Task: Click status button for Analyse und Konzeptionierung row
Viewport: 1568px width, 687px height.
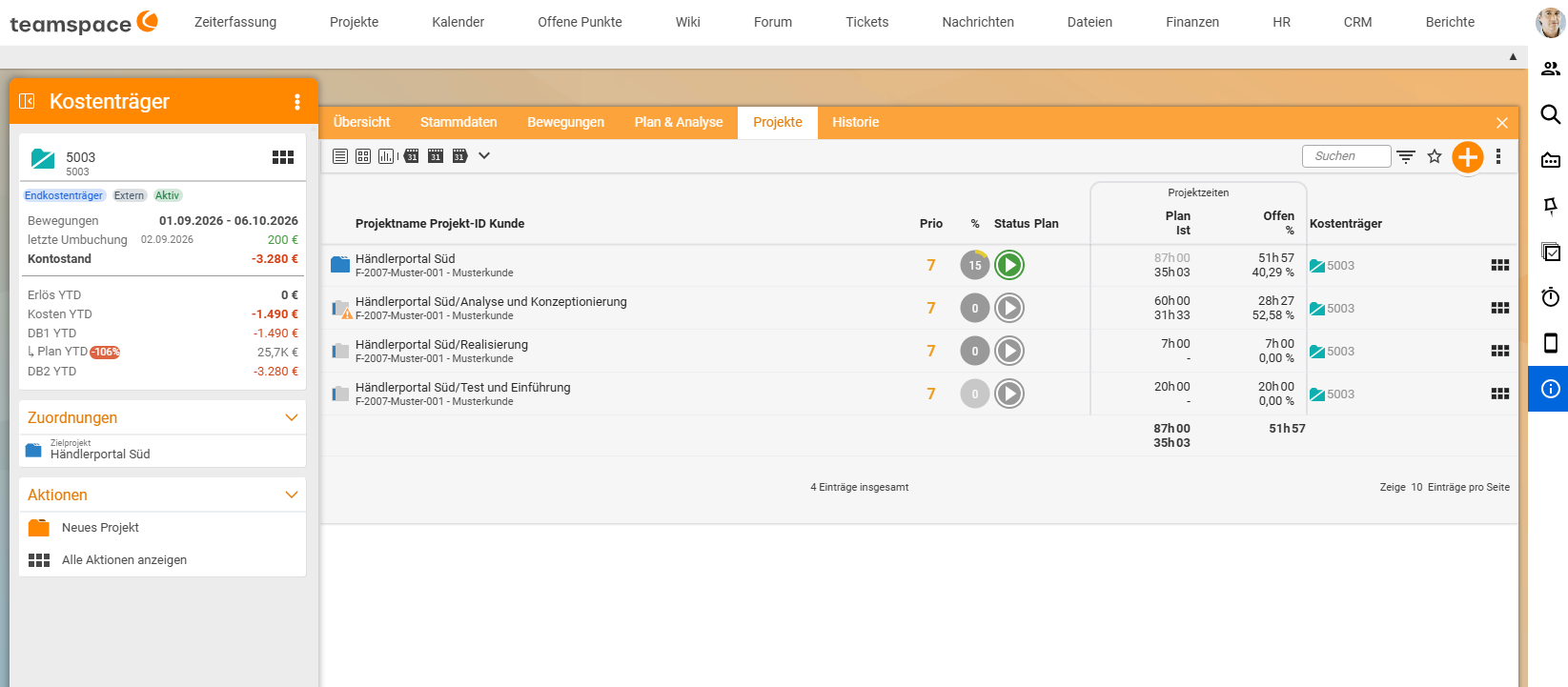Action: (x=1009, y=308)
